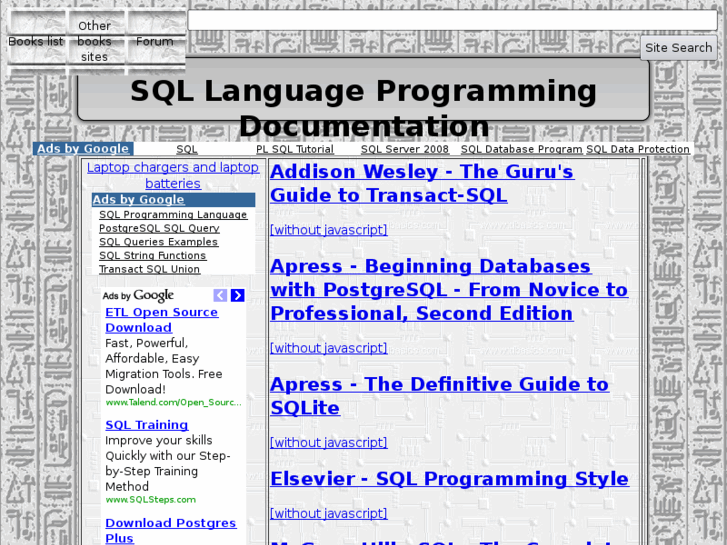Click the next ads arrow icon

[x=237, y=295]
